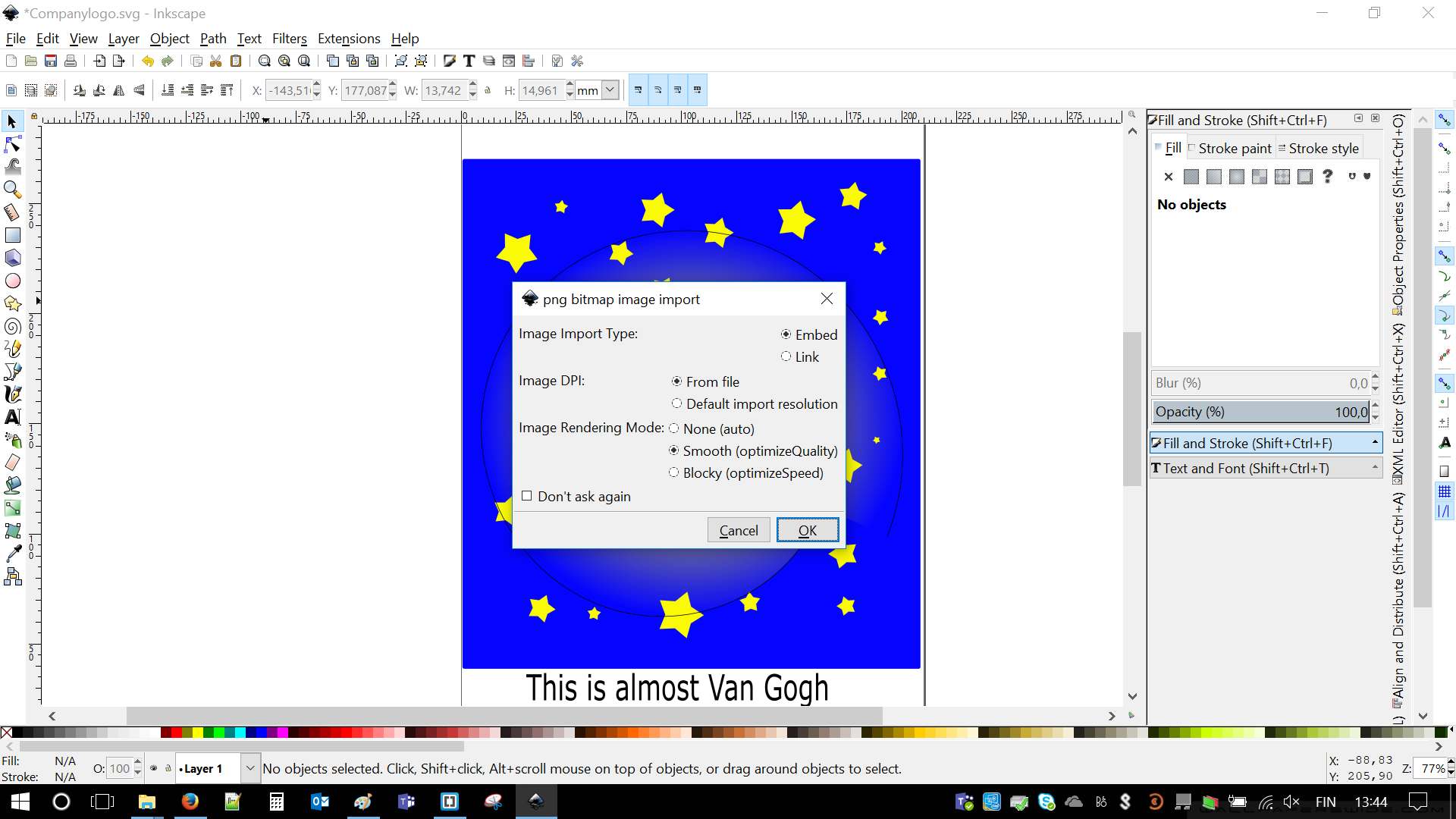1456x819 pixels.
Task: Open the Align and Distribute side tab
Action: tap(1398, 601)
